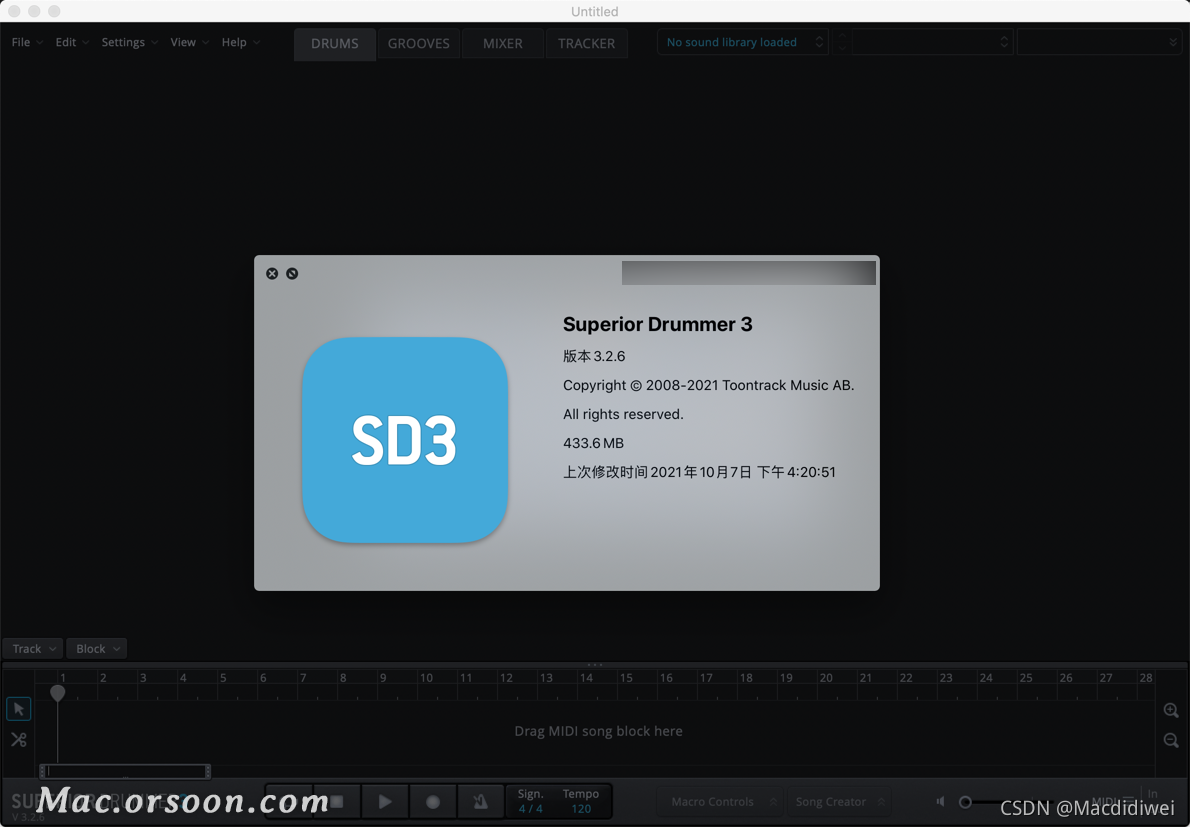Click bar 25 on the timeline ruler
Viewport: 1190px width, 827px height.
pos(1026,678)
